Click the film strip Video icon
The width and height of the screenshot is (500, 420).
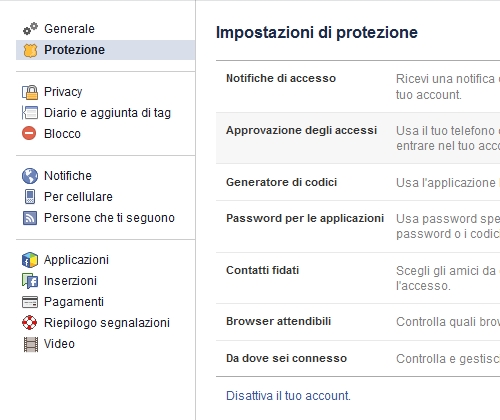click(31, 344)
